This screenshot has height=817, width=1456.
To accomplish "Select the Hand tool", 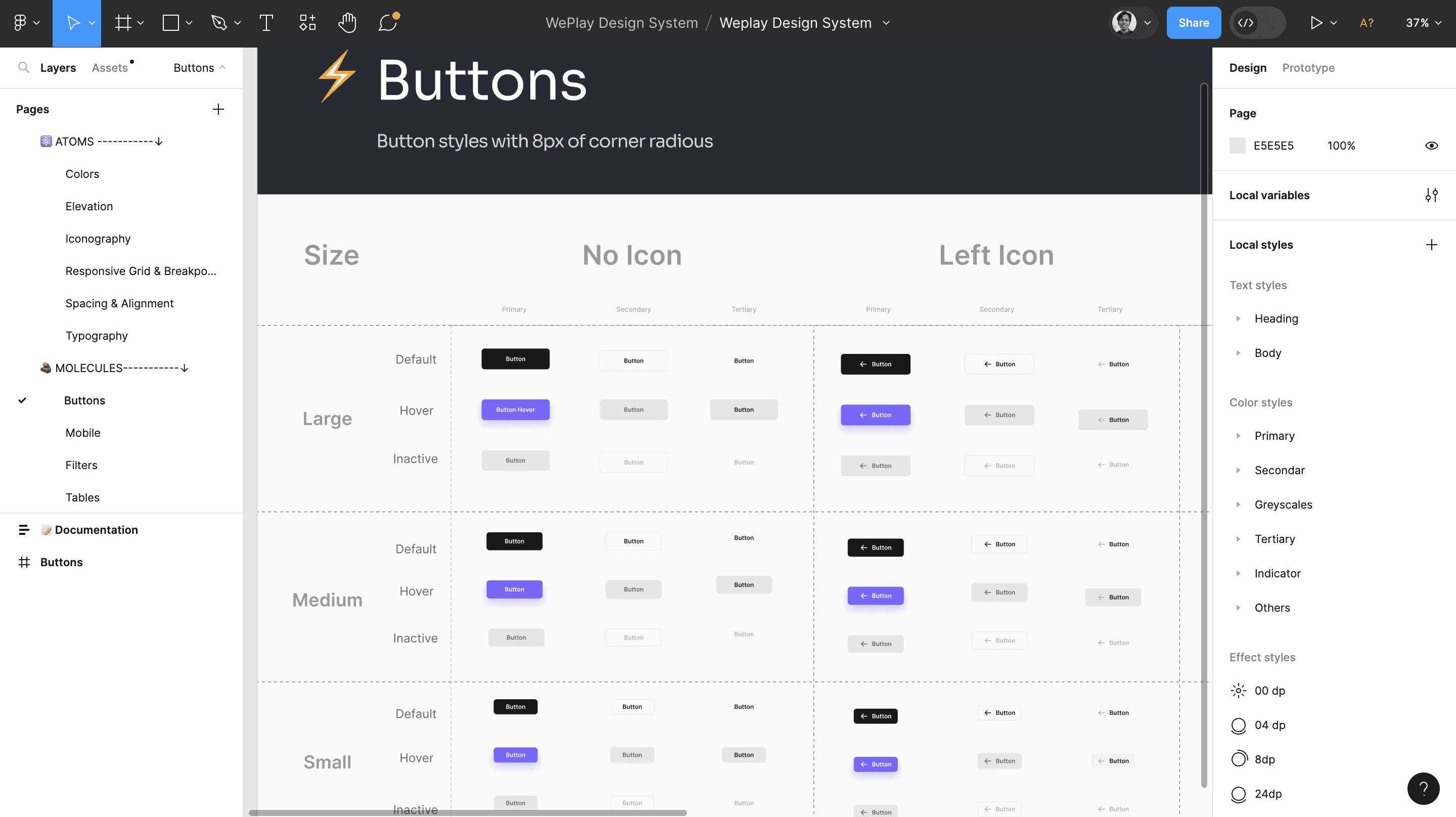I will (x=347, y=23).
